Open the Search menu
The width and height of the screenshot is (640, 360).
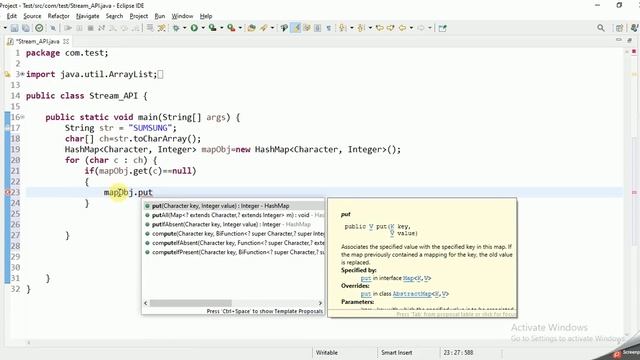pos(114,16)
